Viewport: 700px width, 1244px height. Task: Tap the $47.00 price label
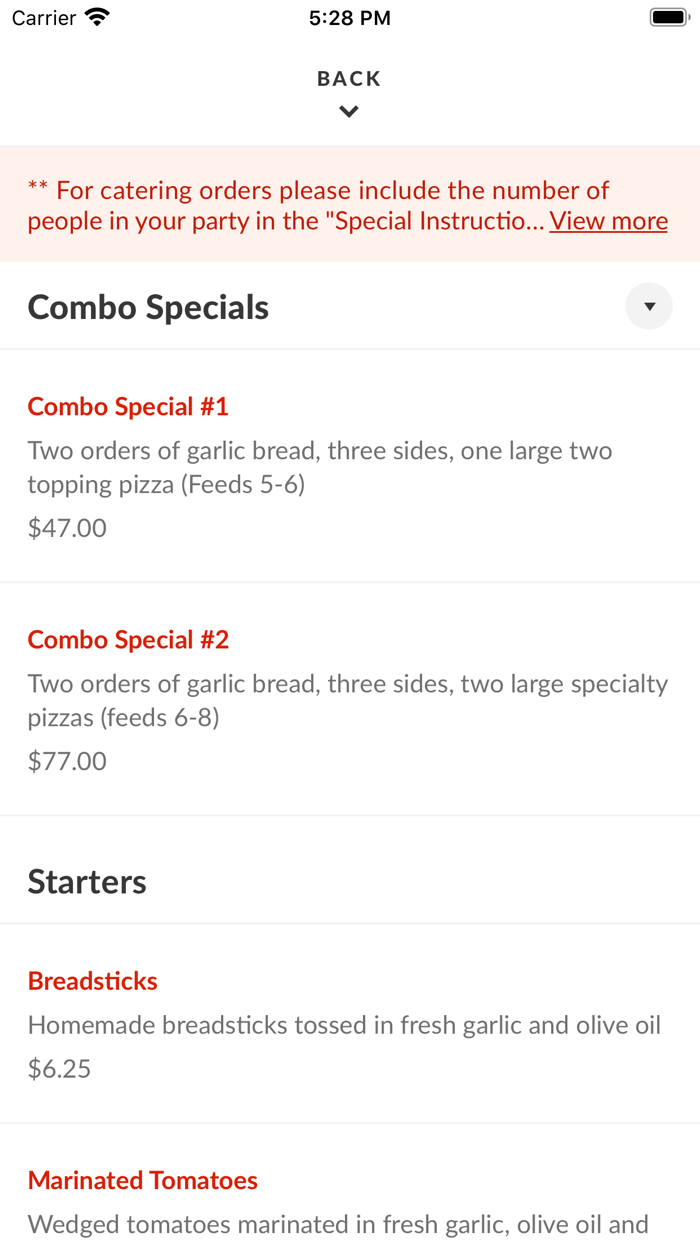(66, 527)
